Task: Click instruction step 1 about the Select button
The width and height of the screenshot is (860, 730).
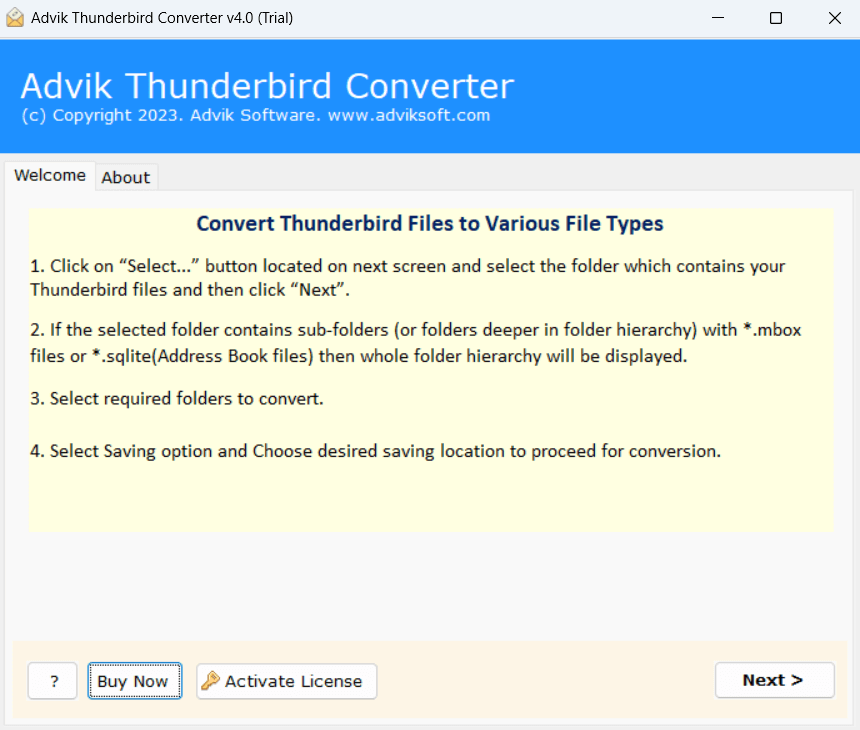Action: point(408,278)
